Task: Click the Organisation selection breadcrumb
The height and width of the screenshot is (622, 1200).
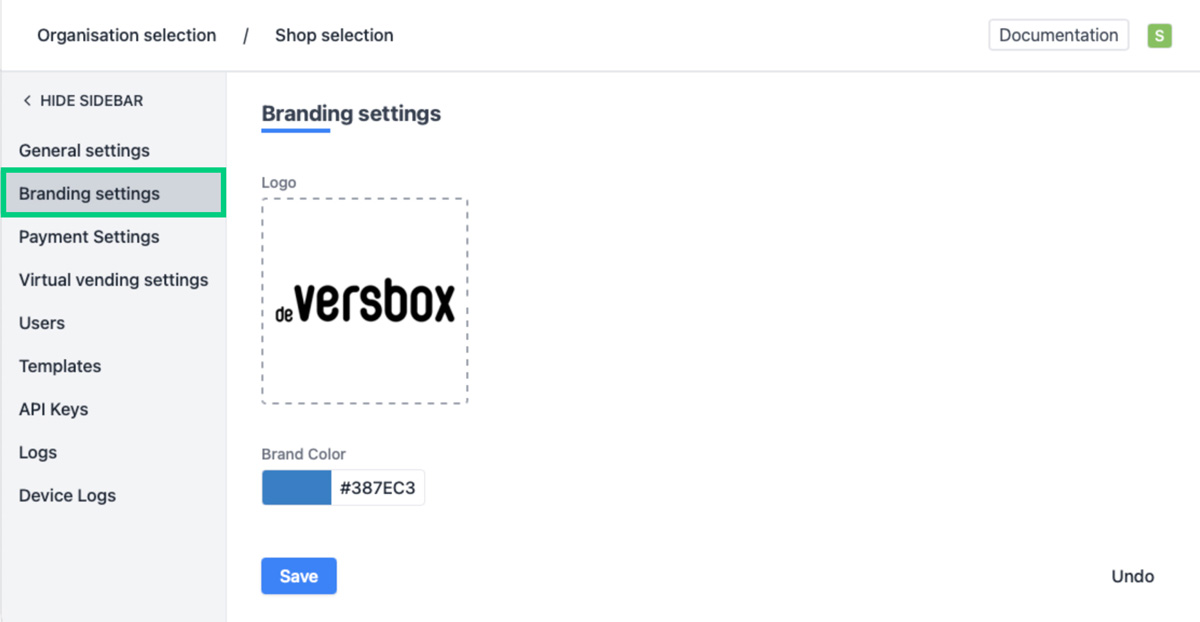Action: (x=127, y=36)
